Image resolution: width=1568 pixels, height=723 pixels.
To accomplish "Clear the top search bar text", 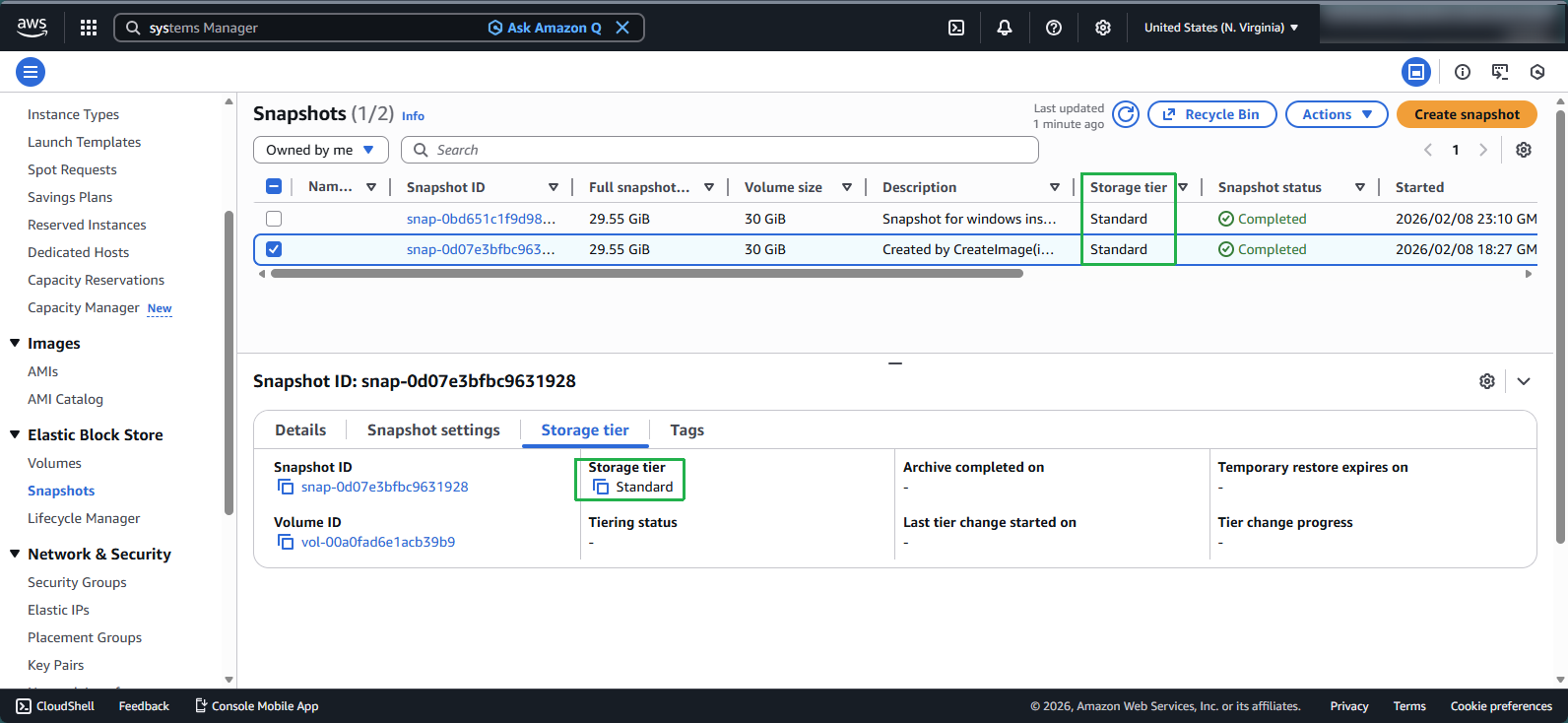I will tap(622, 28).
